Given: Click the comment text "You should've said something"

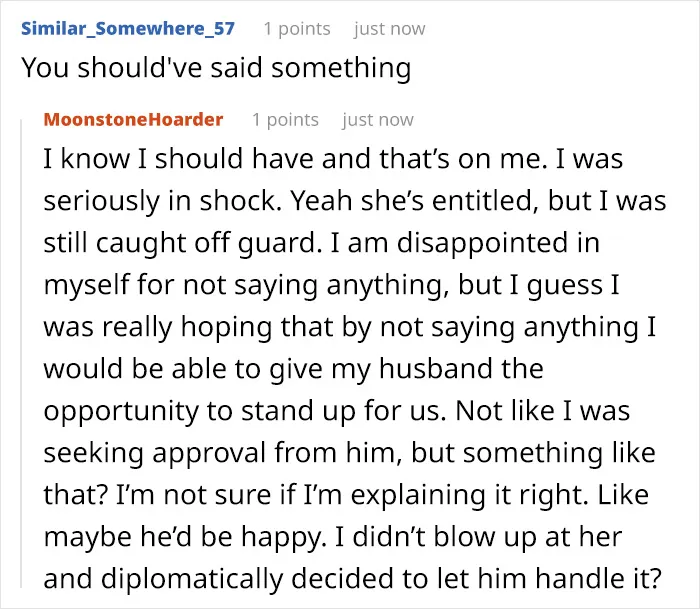Looking at the screenshot, I should point(216,68).
